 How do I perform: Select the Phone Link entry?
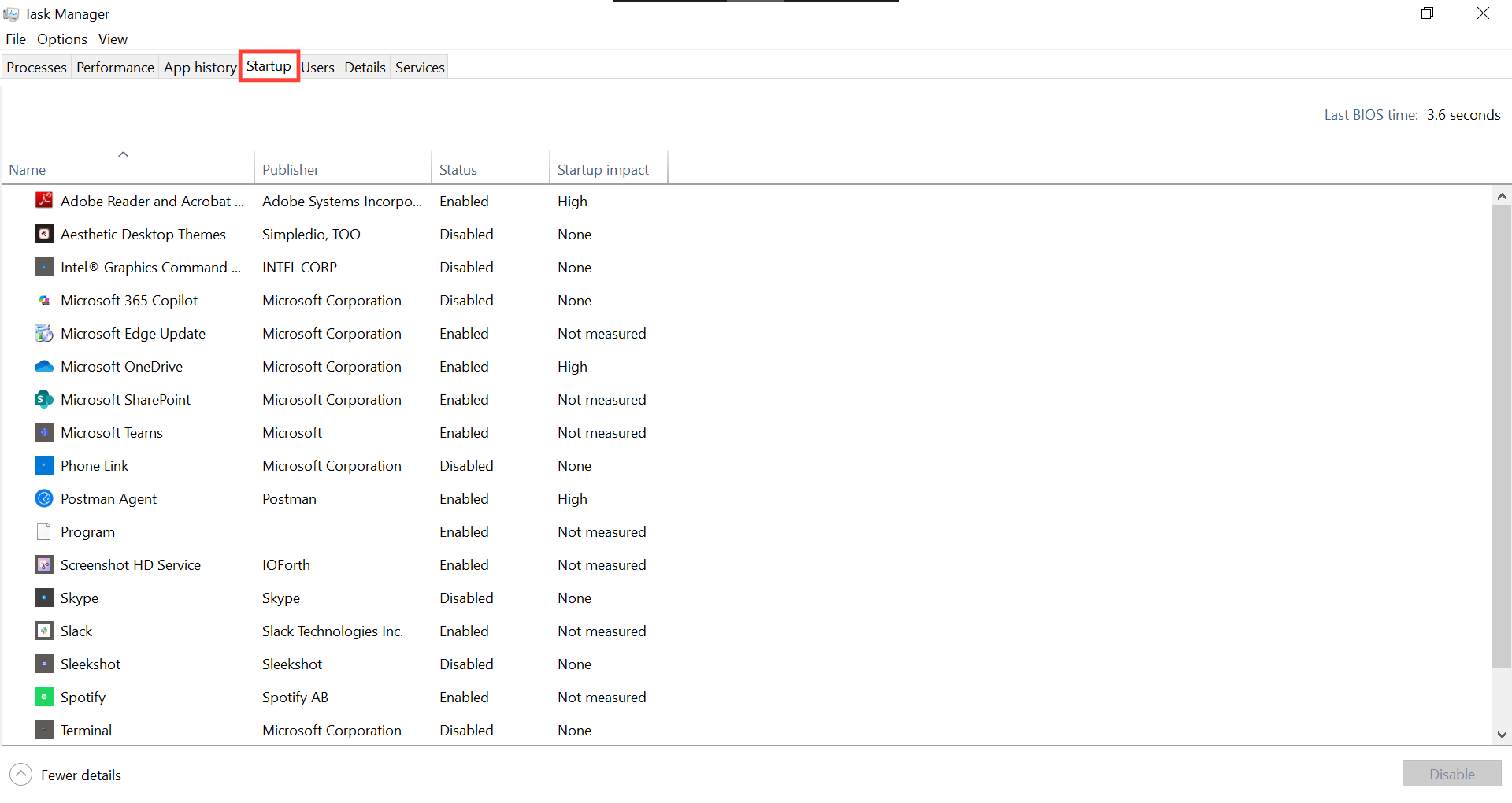pyautogui.click(x=94, y=466)
